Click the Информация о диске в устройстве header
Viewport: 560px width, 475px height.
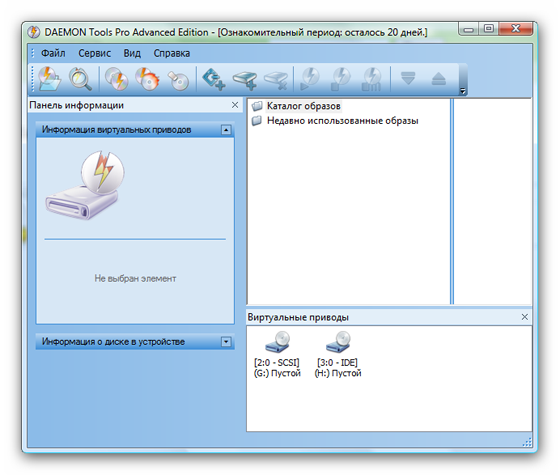135,342
